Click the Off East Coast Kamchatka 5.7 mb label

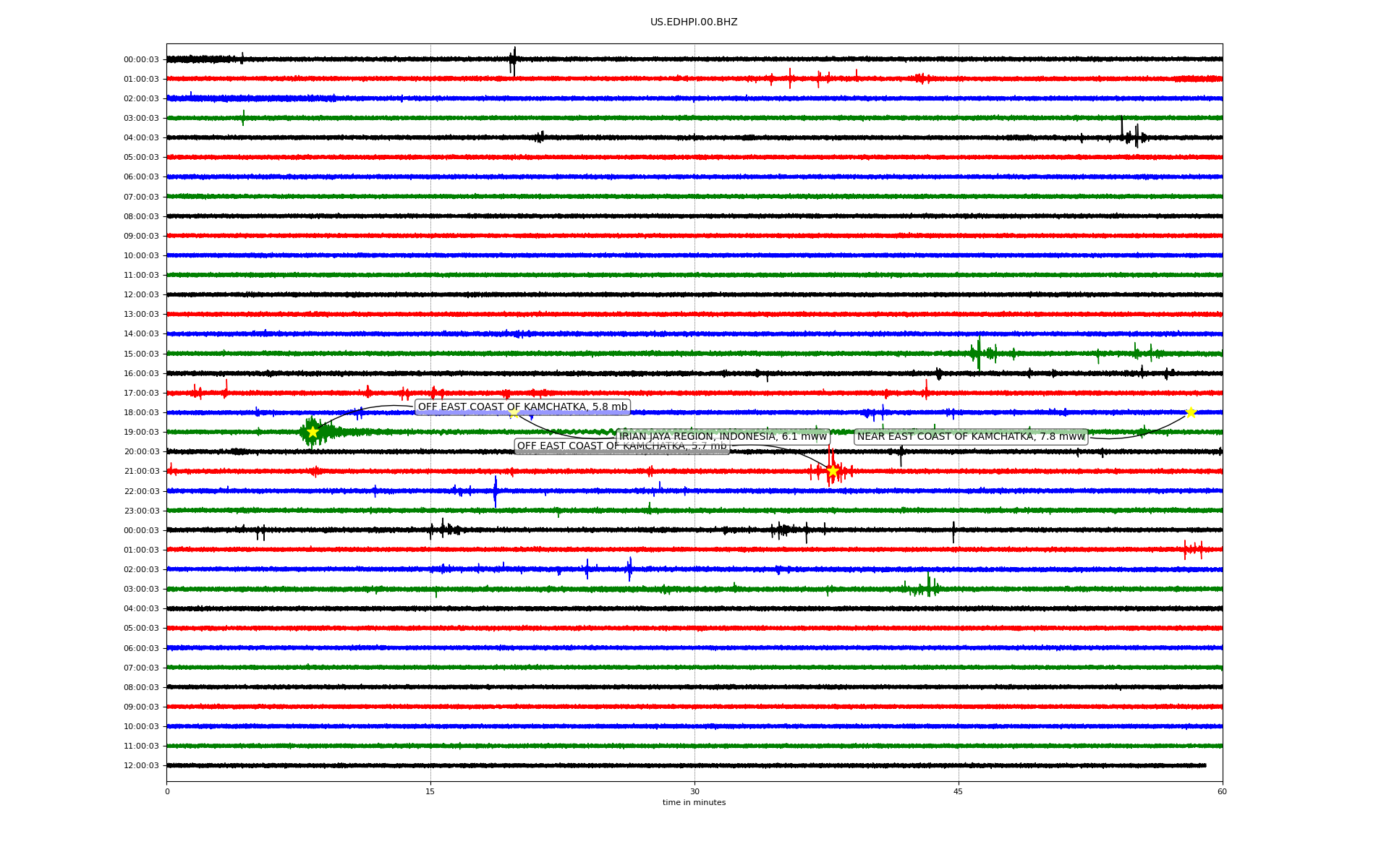pos(564,448)
